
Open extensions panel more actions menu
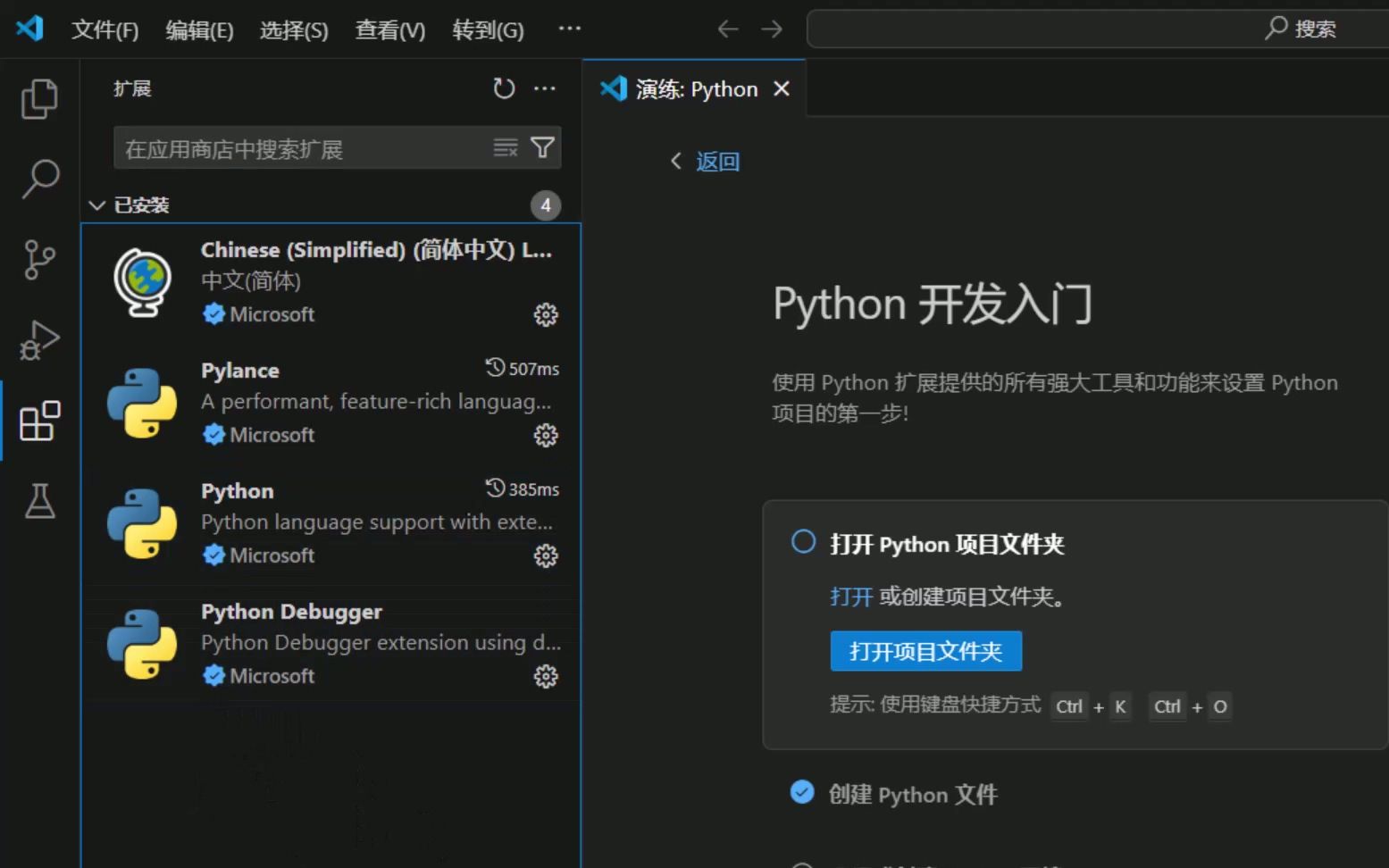coord(546,88)
